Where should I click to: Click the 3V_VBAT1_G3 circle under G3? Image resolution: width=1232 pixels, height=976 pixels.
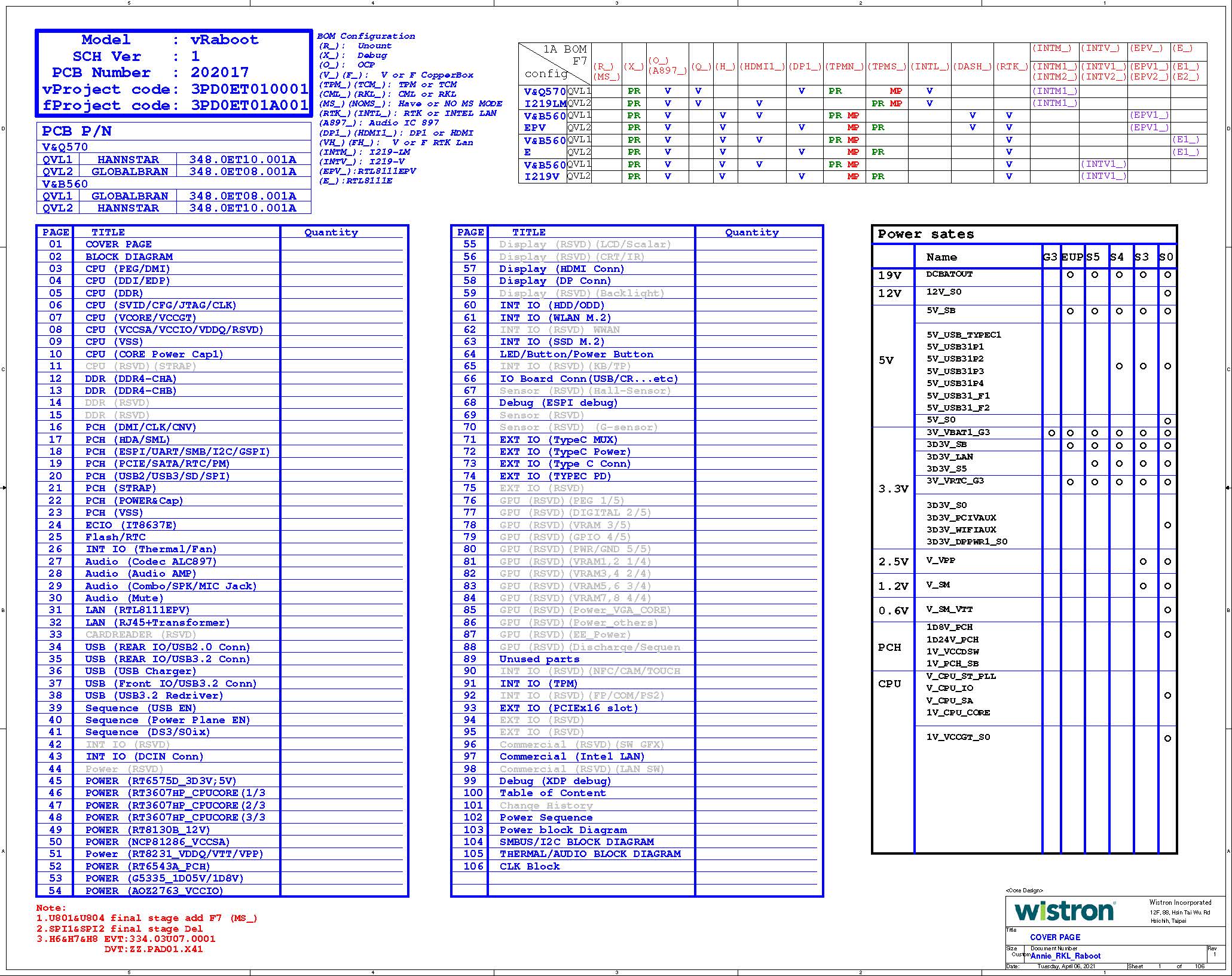coord(1051,433)
